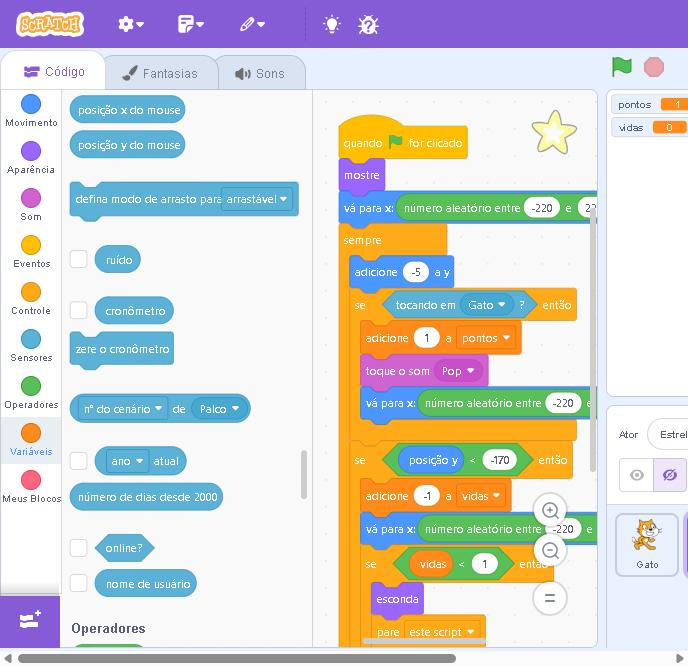
Task: Click the Scratch logo
Action: point(50,24)
